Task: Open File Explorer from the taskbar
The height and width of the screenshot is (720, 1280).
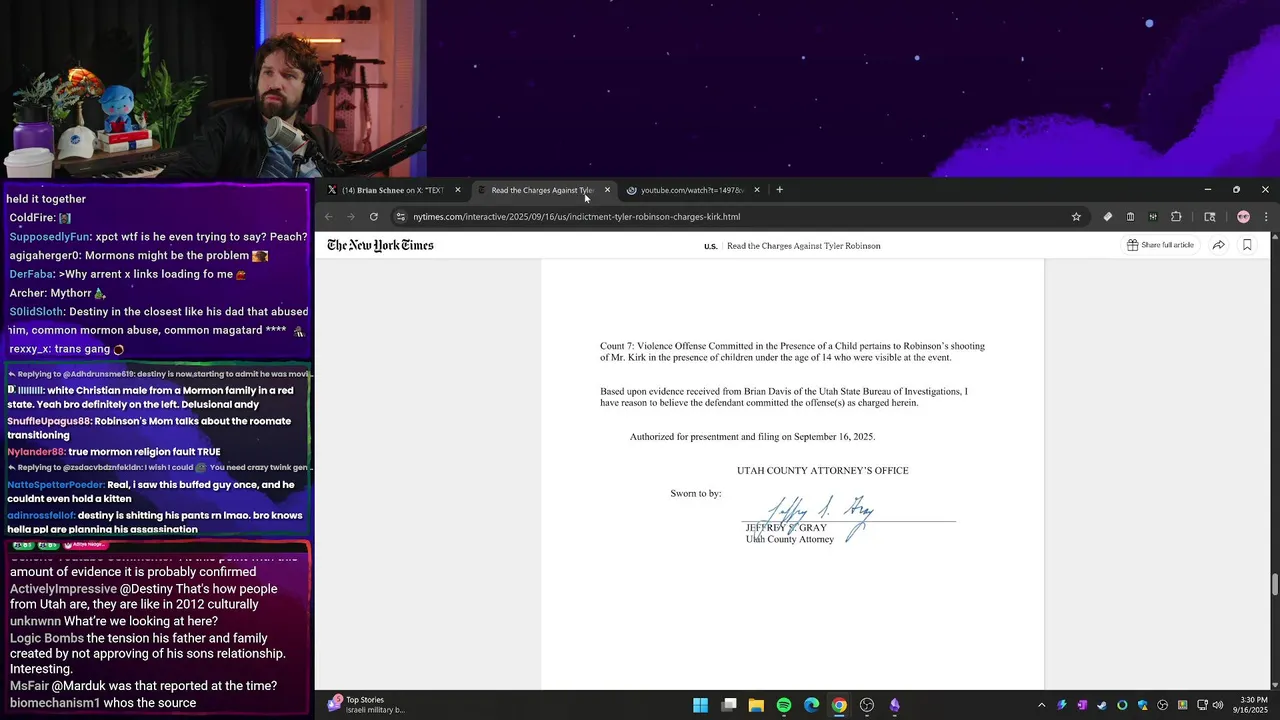Action: coord(756,705)
